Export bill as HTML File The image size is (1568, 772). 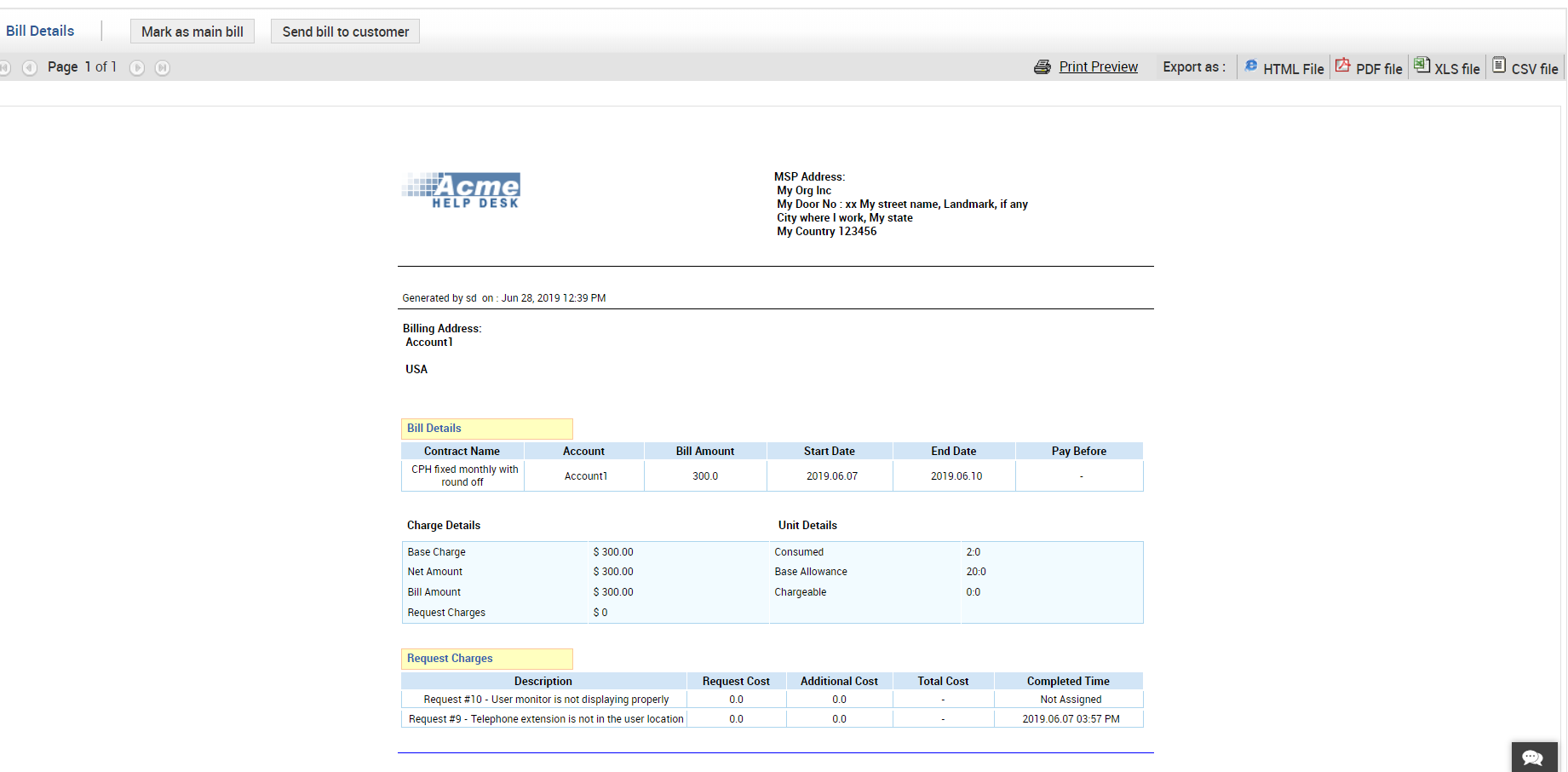pyautogui.click(x=1293, y=69)
